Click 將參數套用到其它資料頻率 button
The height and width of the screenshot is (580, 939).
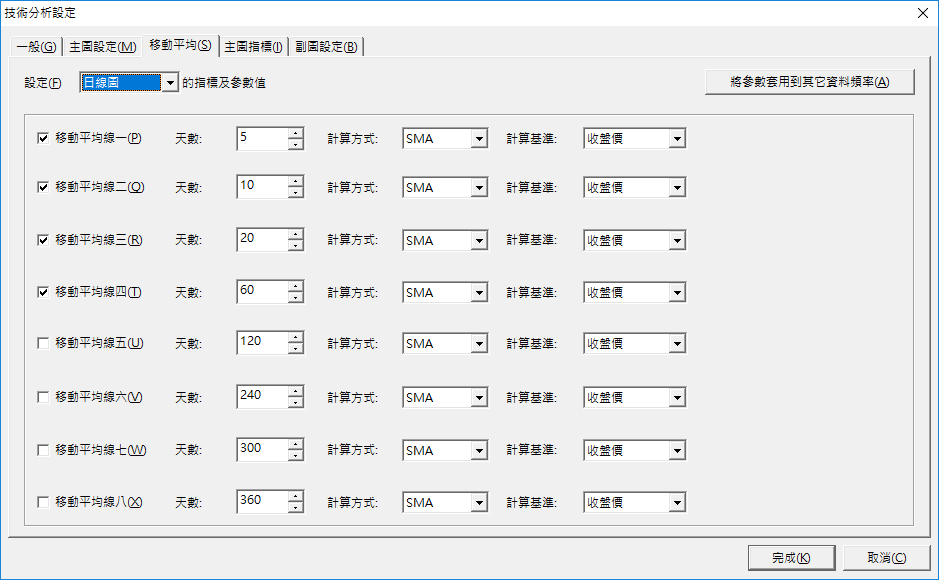click(810, 82)
